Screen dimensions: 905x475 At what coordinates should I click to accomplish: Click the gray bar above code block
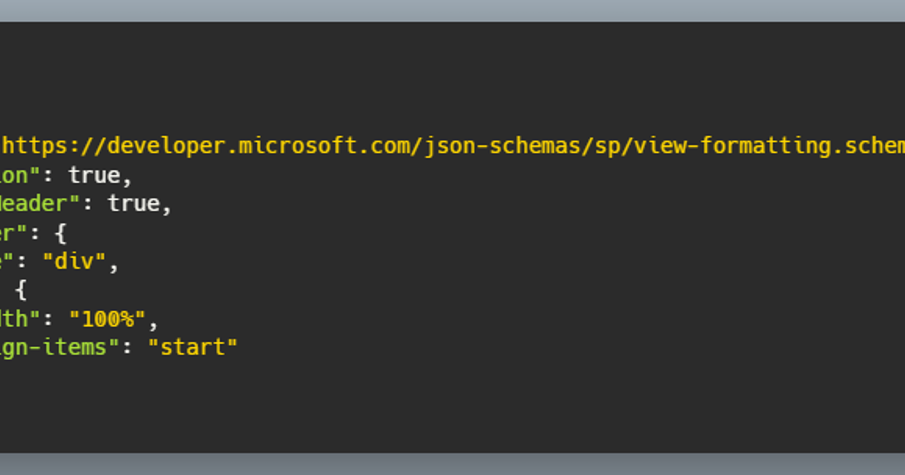pyautogui.click(x=450, y=10)
